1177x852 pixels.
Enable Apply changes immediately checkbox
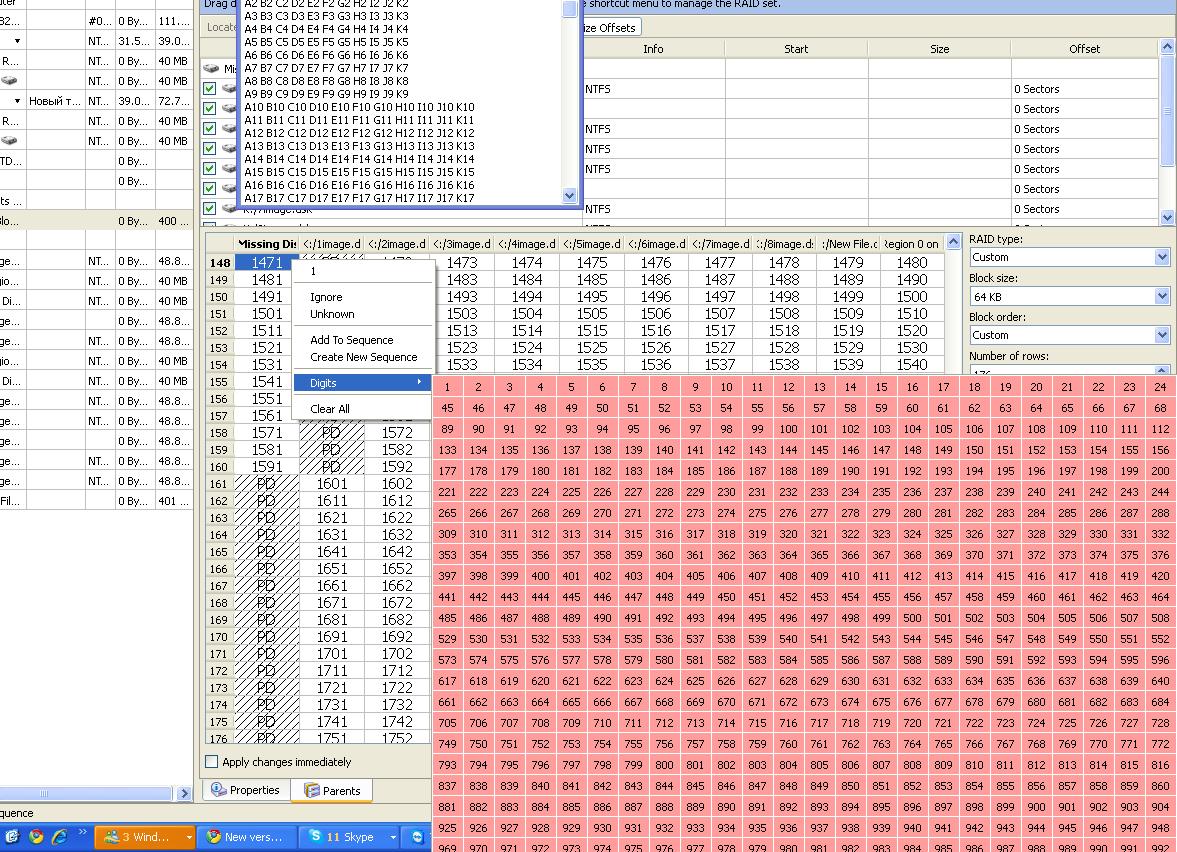pyautogui.click(x=212, y=761)
